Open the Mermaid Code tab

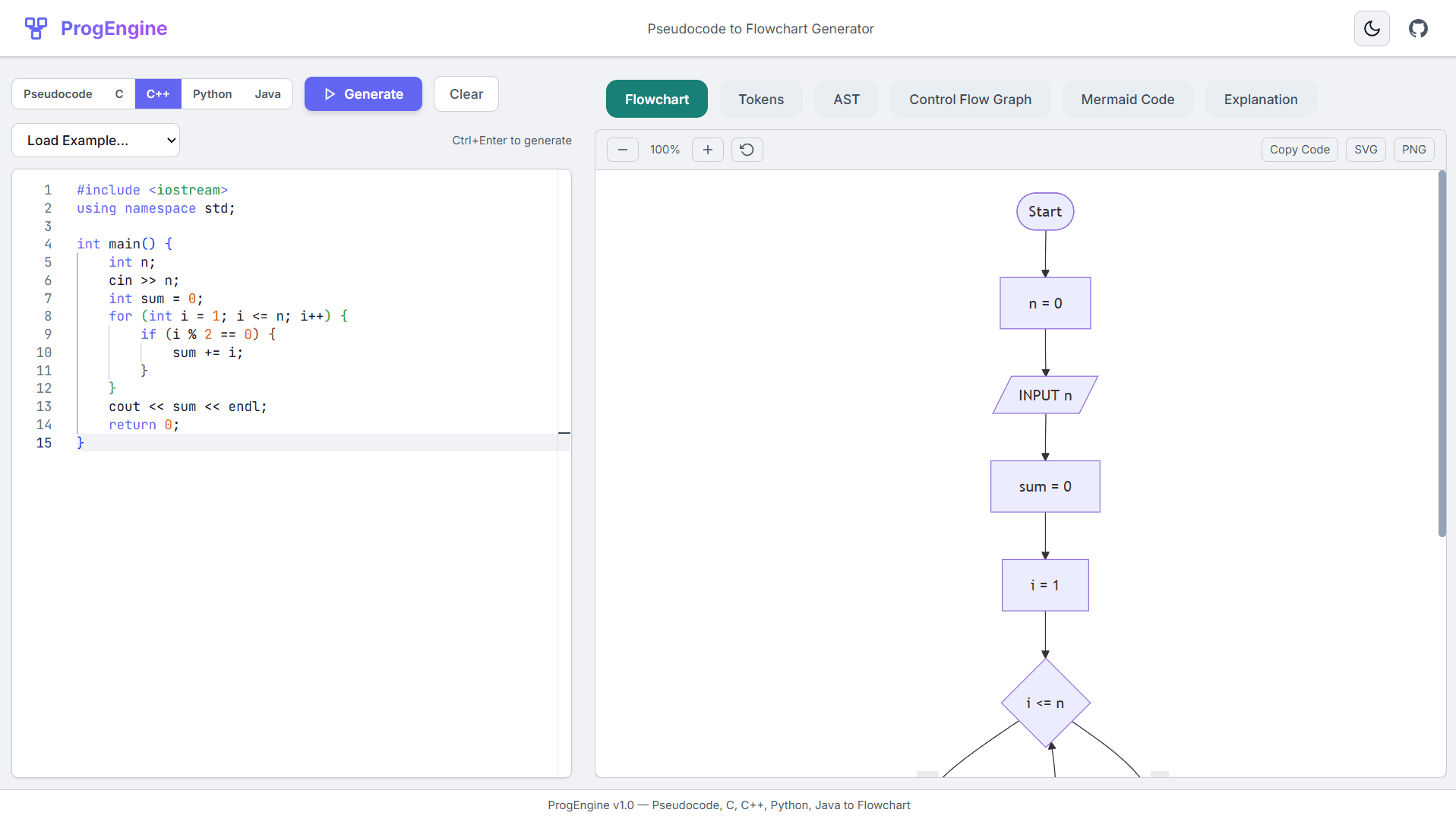point(1127,100)
